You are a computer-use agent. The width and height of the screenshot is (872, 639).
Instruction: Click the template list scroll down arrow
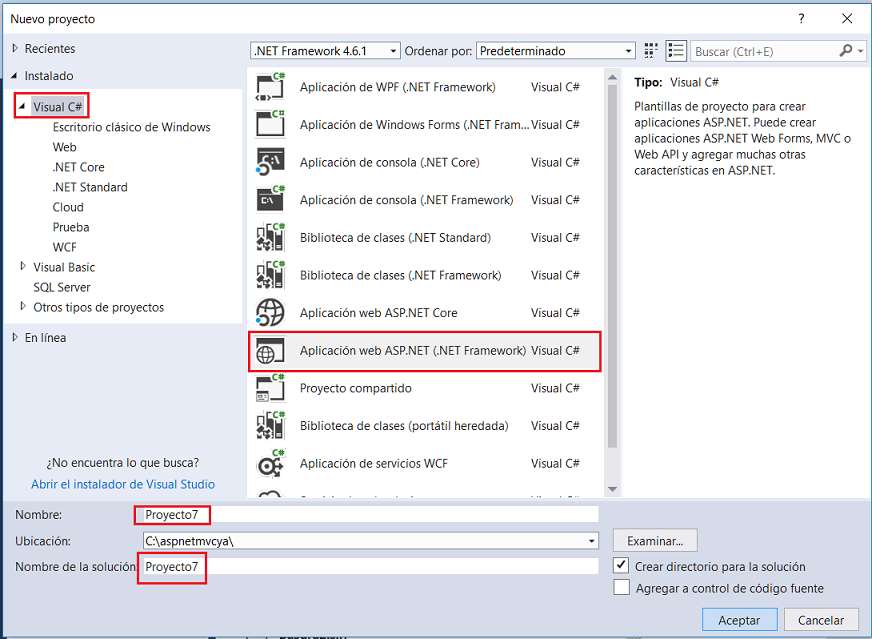pyautogui.click(x=612, y=489)
